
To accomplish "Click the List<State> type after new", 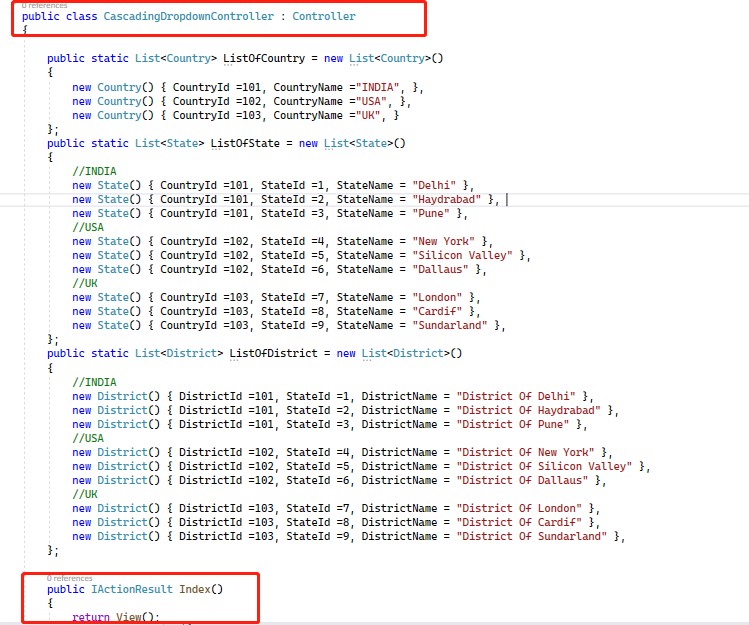I will click(358, 143).
